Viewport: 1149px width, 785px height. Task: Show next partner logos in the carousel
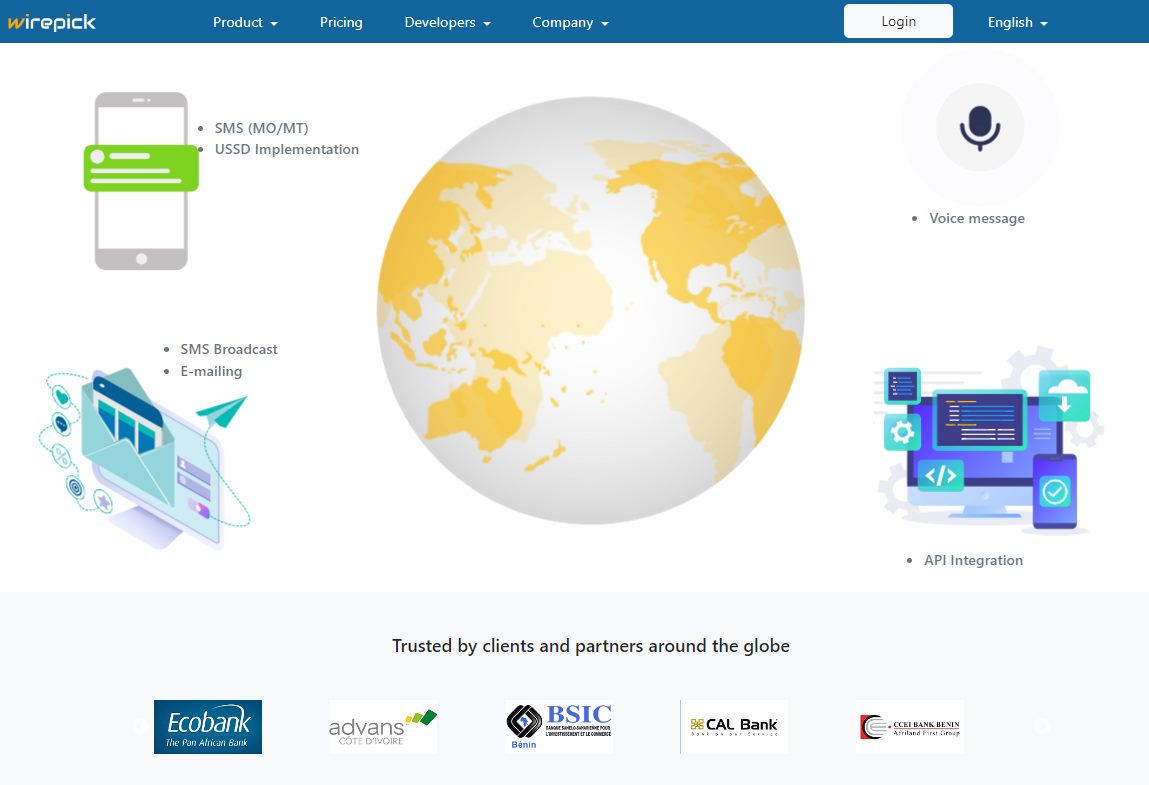1041,726
